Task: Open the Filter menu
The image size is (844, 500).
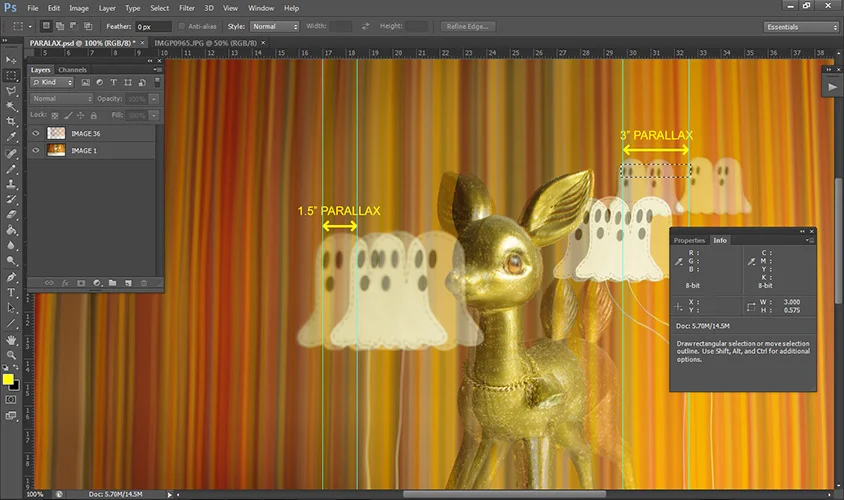Action: click(x=187, y=8)
